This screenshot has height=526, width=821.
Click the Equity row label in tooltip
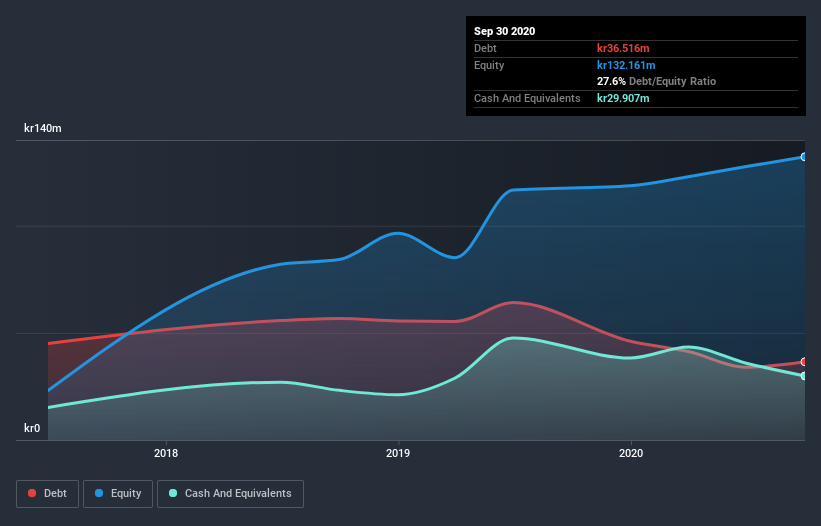tap(489, 65)
